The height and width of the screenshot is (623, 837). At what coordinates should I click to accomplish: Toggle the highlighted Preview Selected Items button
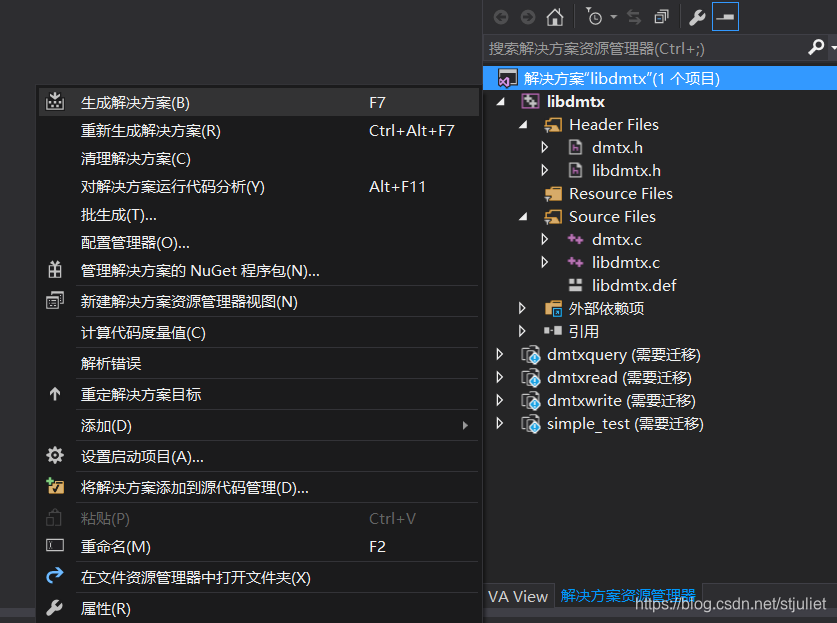pos(723,16)
